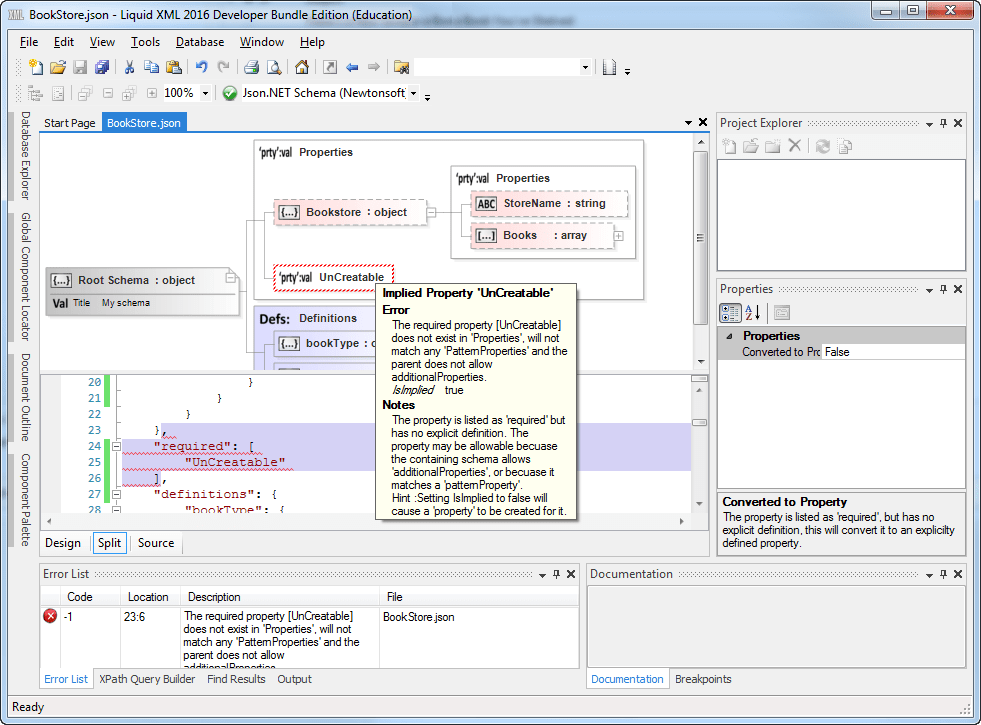Sort Properties alphabetically with the AZ icon
This screenshot has height=725, width=981.
click(x=751, y=312)
